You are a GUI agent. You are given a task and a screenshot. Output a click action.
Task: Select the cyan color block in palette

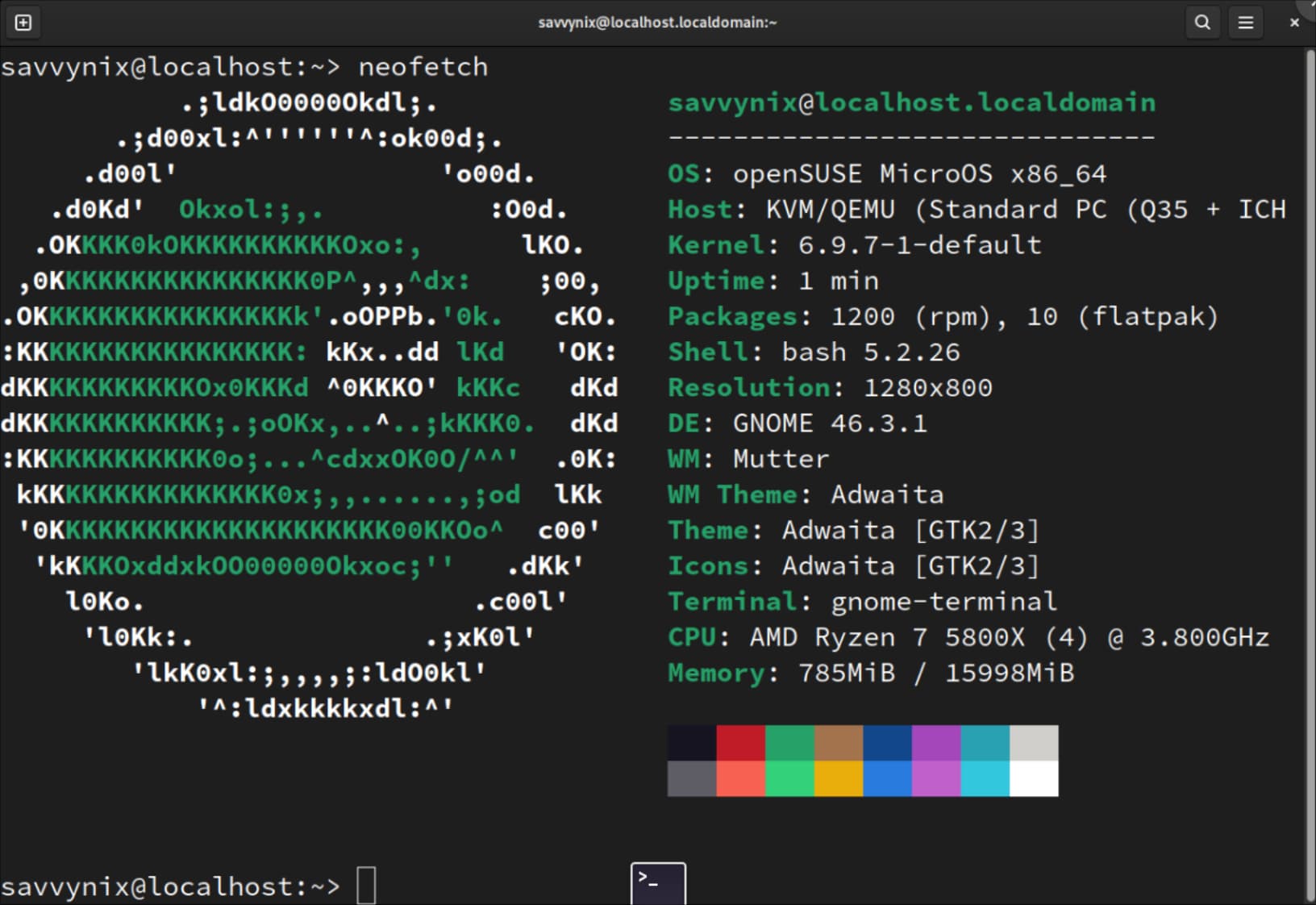pos(985,779)
